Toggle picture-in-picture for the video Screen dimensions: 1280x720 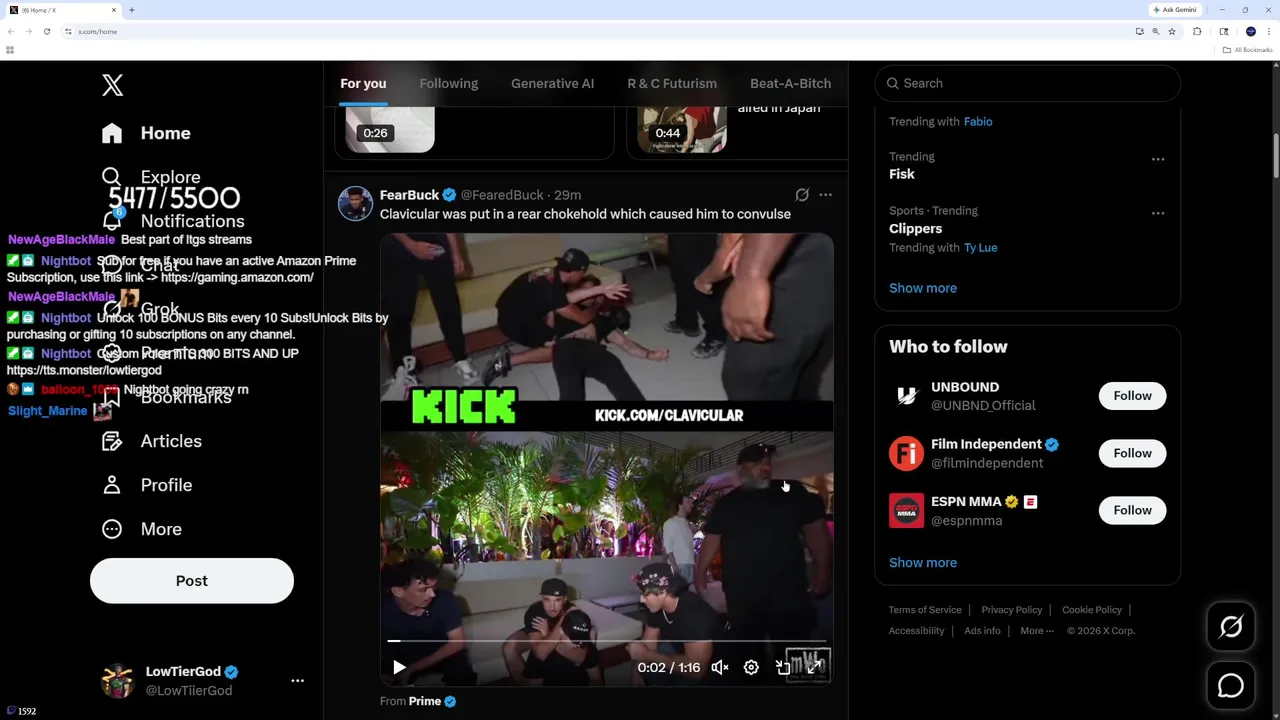tap(783, 667)
